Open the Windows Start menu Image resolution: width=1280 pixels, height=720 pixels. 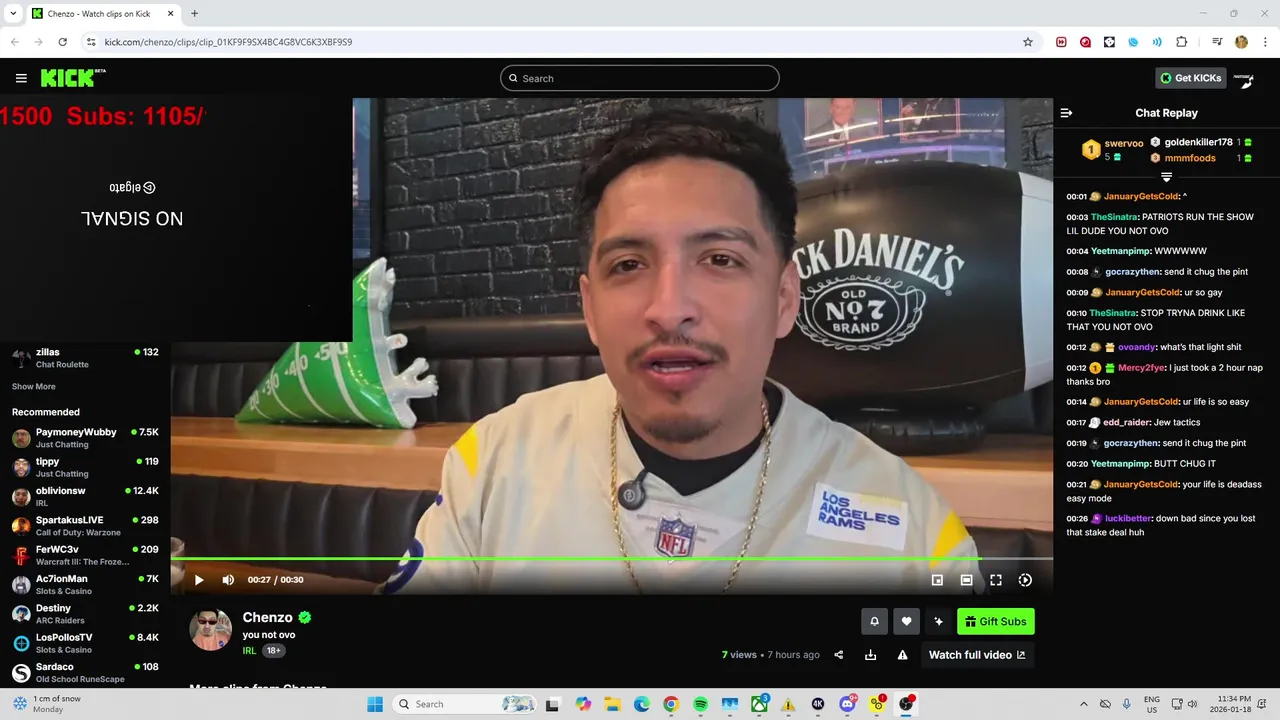tap(375, 704)
